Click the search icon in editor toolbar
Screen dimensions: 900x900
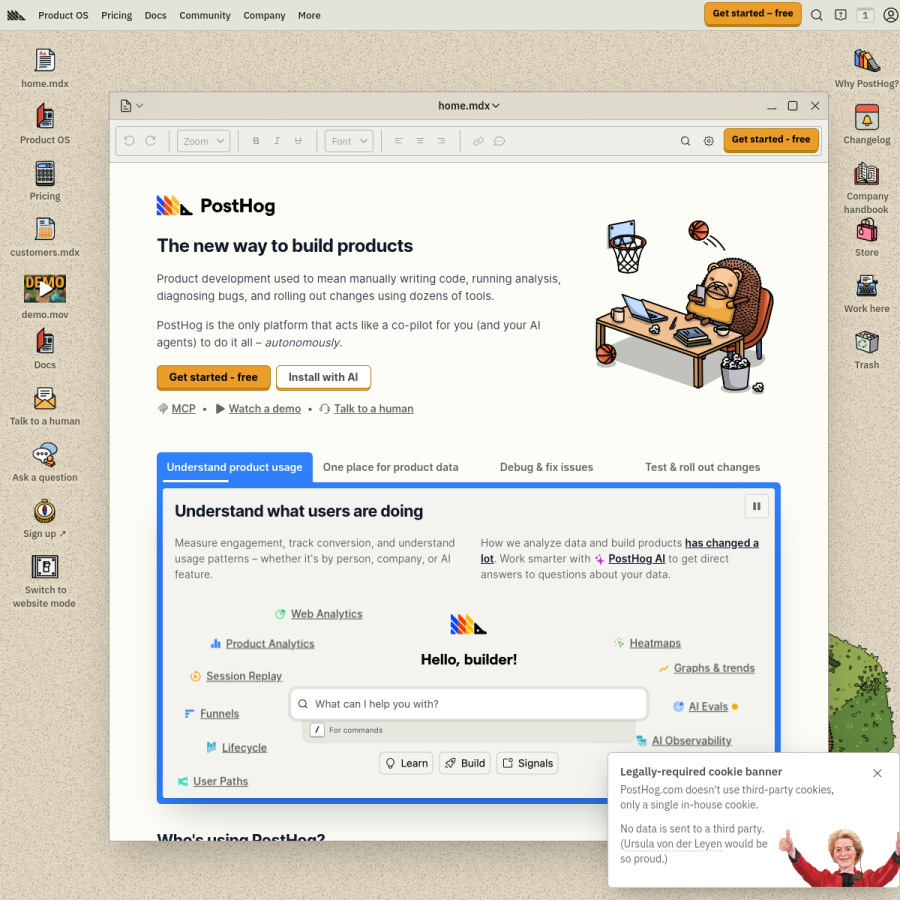(x=685, y=141)
